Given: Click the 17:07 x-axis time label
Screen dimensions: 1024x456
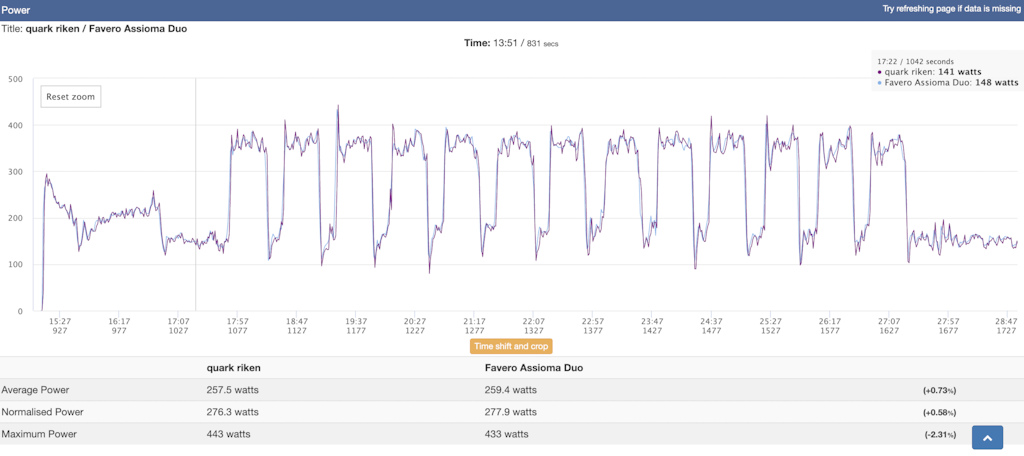Looking at the screenshot, I should coord(178,321).
